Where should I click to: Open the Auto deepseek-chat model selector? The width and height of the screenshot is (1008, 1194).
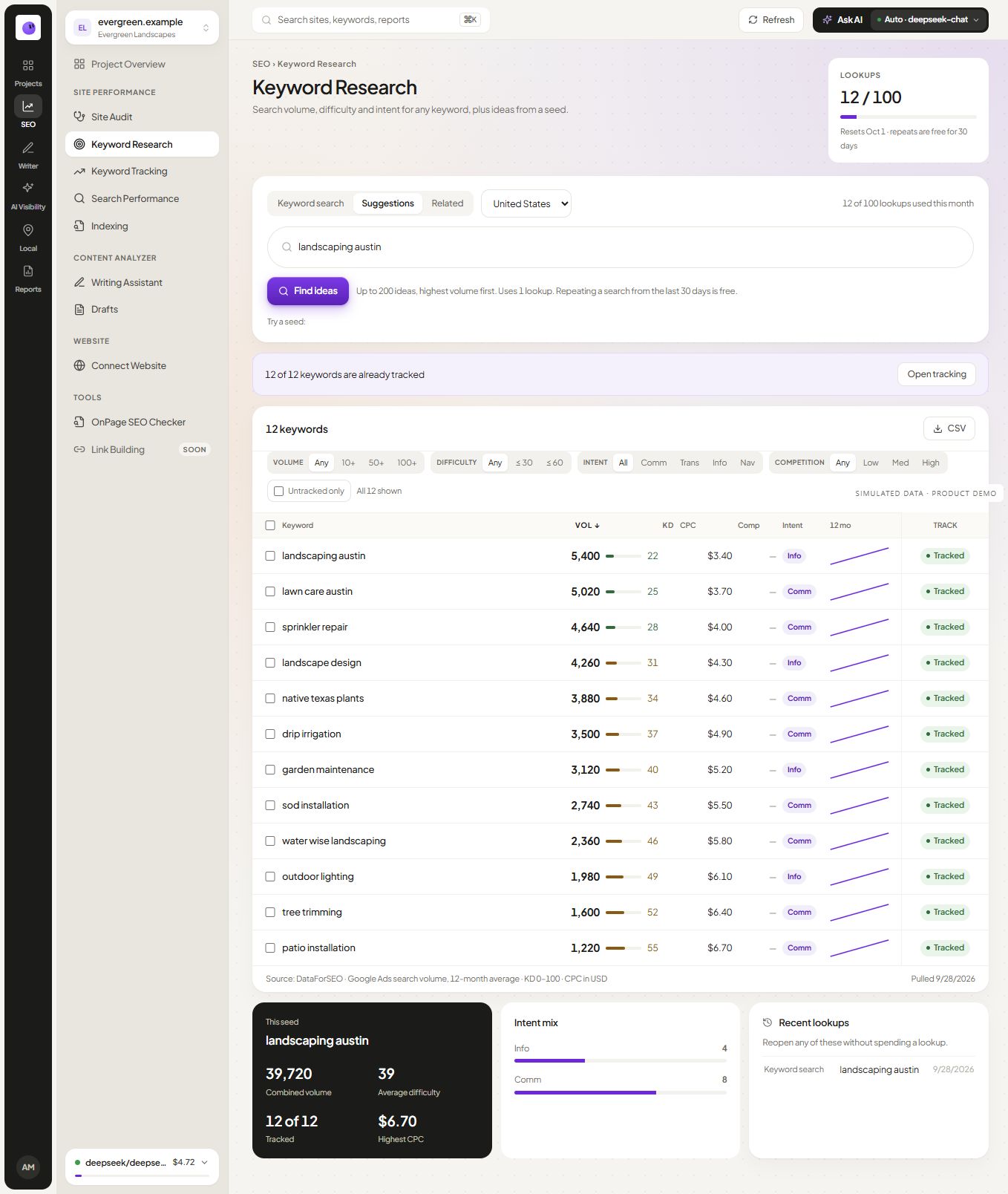[928, 20]
